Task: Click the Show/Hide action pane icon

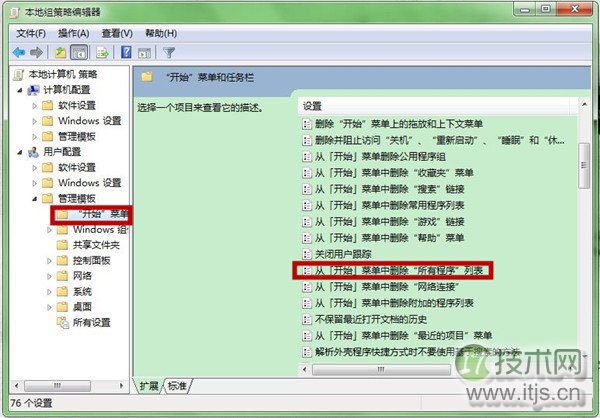Action: tap(145, 53)
